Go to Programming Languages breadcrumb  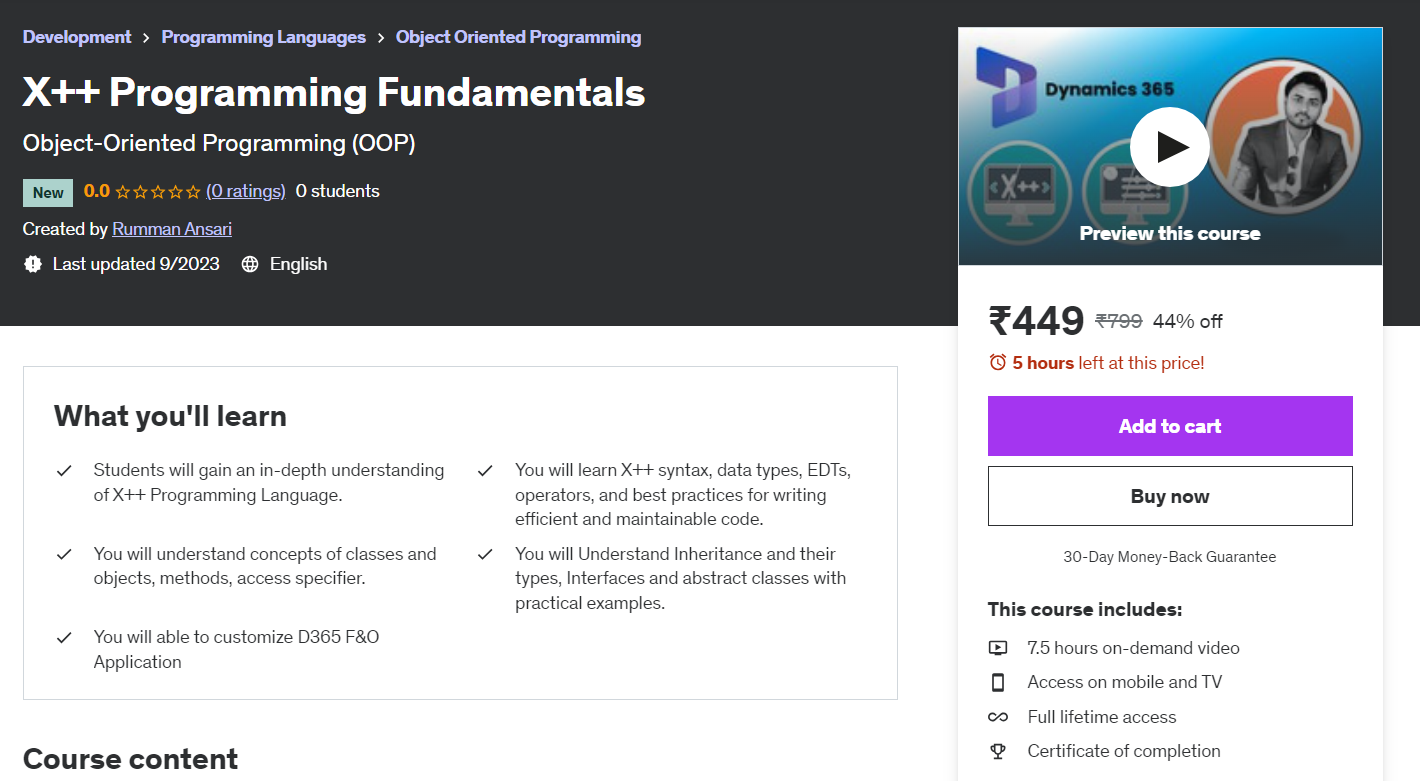[263, 37]
